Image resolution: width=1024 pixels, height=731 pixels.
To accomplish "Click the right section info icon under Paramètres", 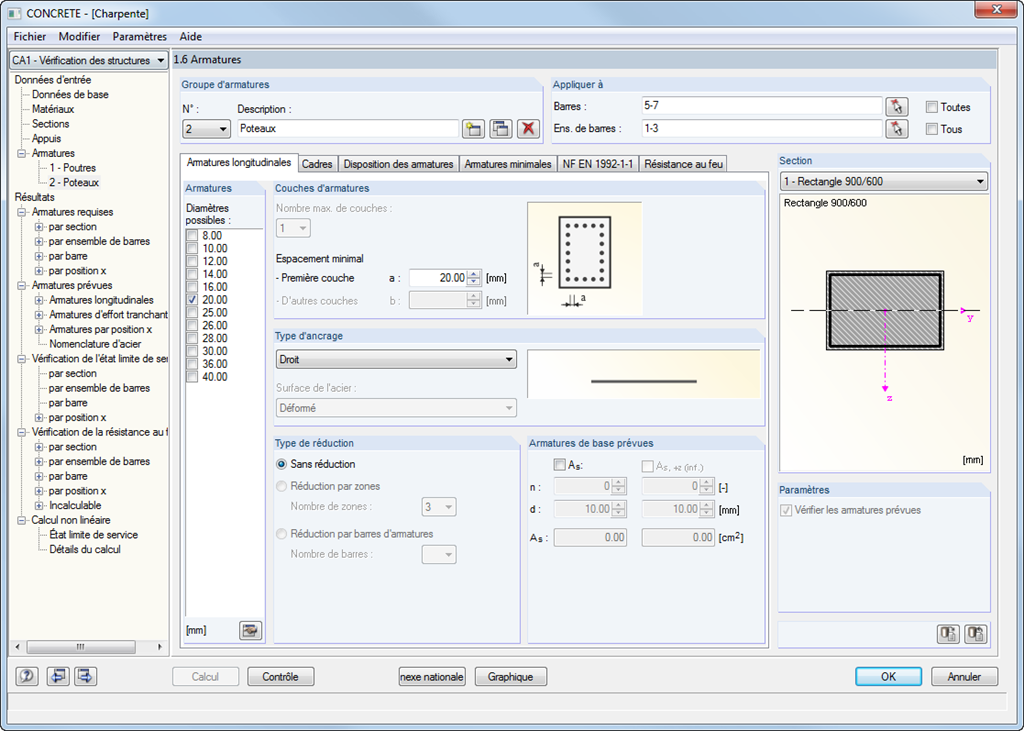I will click(976, 634).
